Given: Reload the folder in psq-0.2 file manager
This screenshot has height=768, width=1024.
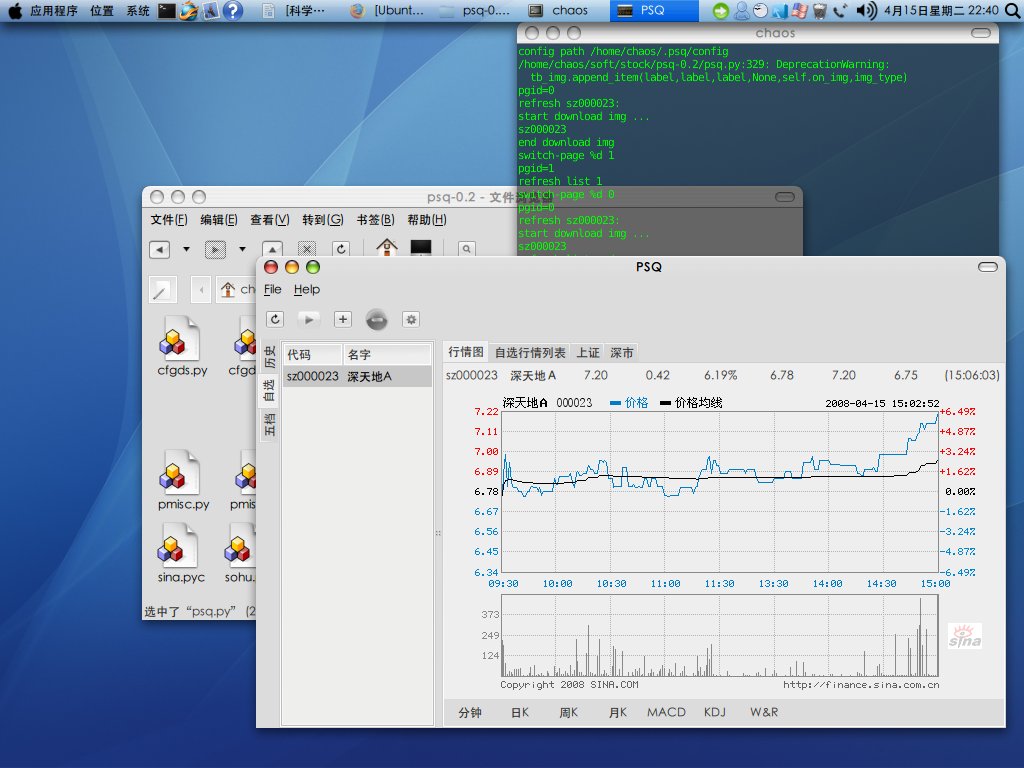Looking at the screenshot, I should coord(341,249).
